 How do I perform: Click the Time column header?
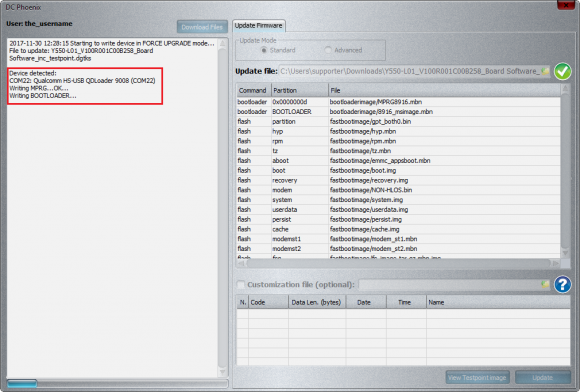406,302
